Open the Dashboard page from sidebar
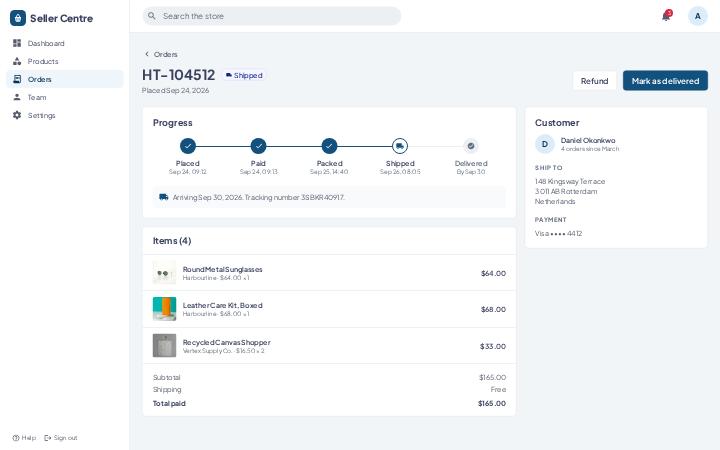Image resolution: width=720 pixels, height=450 pixels. 65,43
